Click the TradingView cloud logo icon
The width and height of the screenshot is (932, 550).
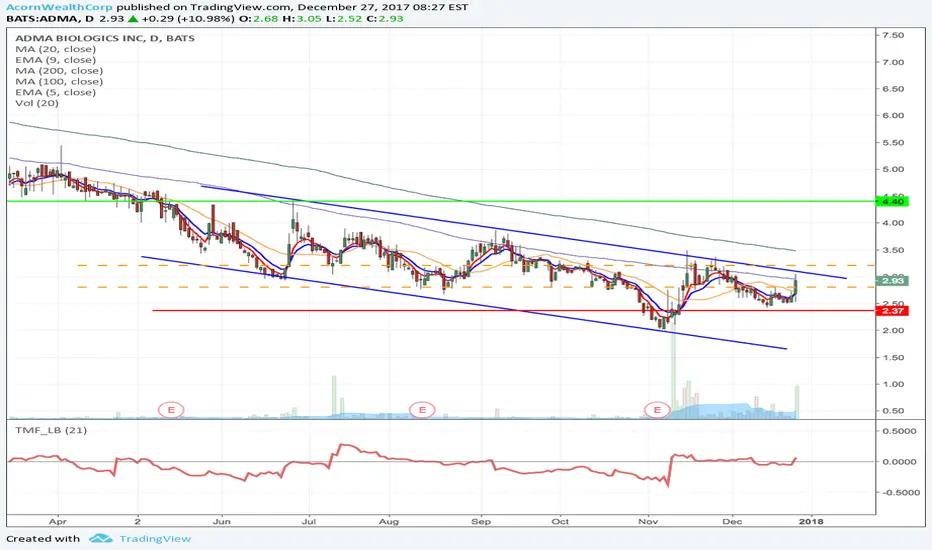click(x=100, y=539)
